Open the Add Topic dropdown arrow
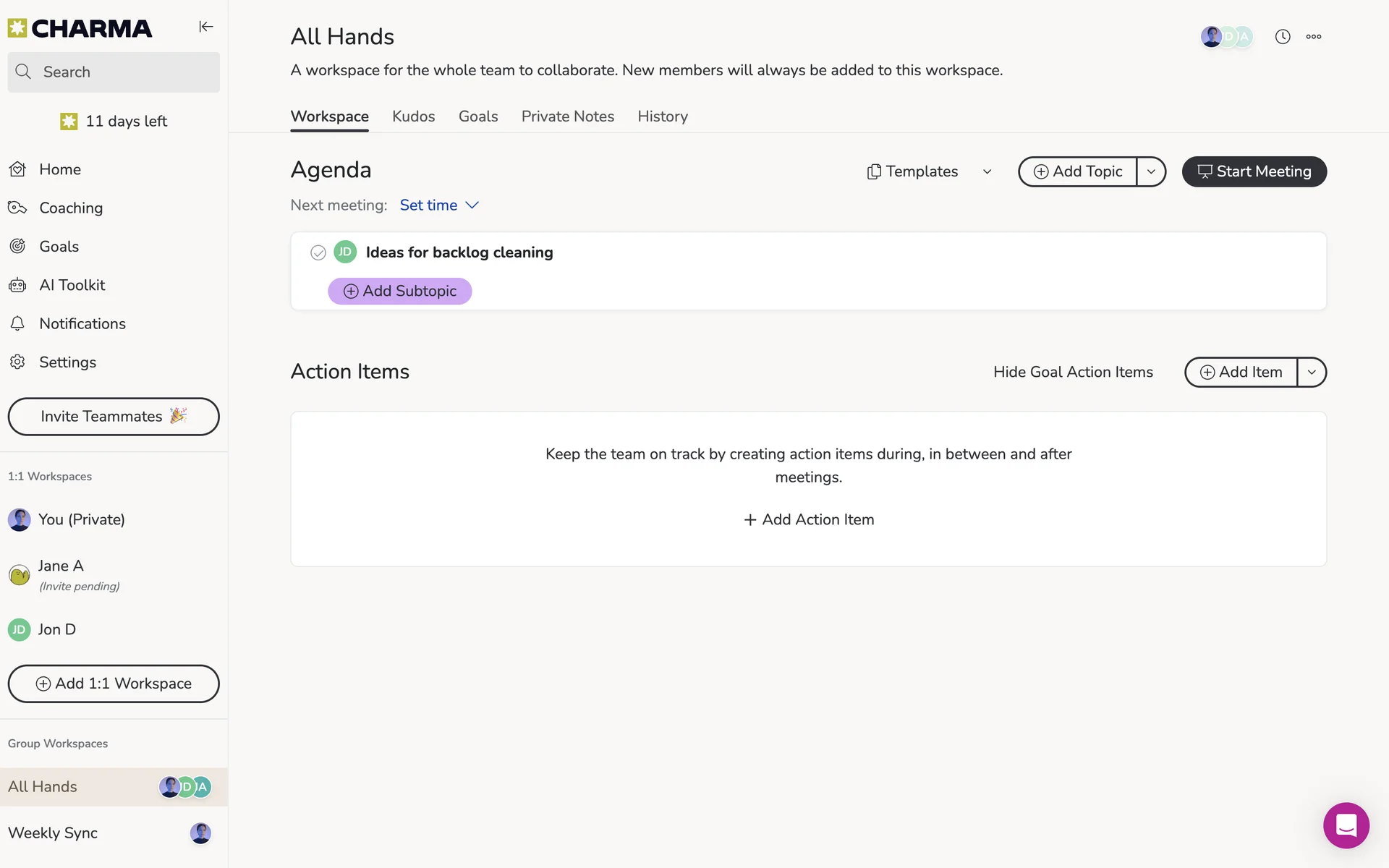The height and width of the screenshot is (868, 1389). coord(1151,171)
